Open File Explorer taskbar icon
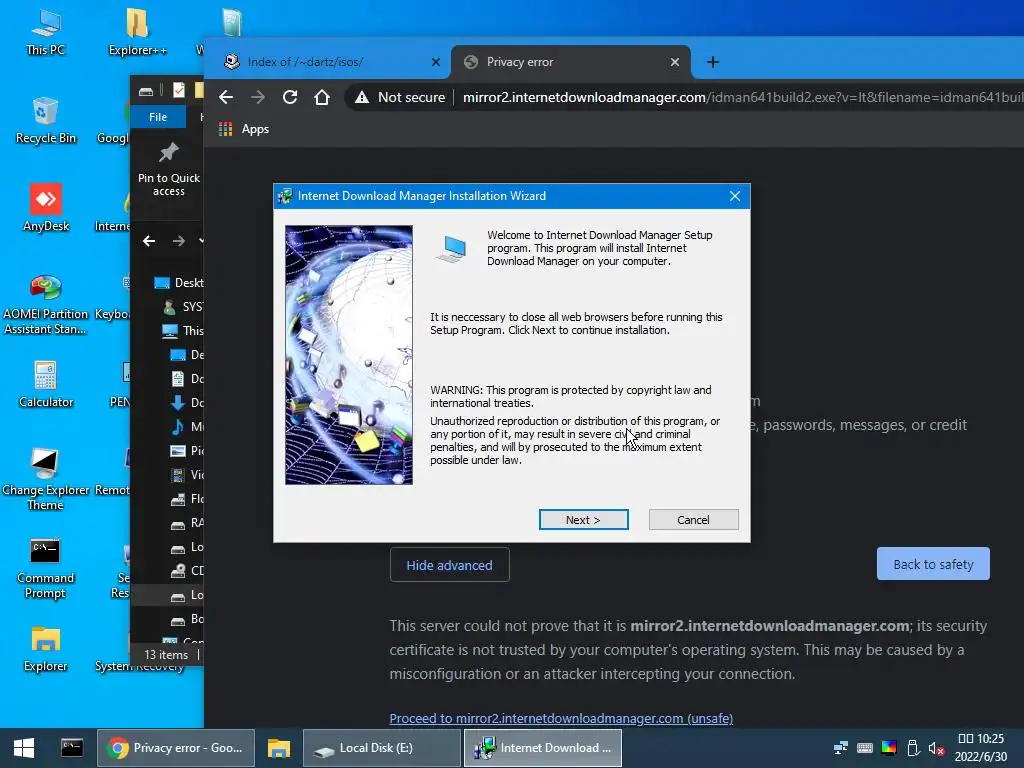The height and width of the screenshot is (768, 1024). (279, 748)
